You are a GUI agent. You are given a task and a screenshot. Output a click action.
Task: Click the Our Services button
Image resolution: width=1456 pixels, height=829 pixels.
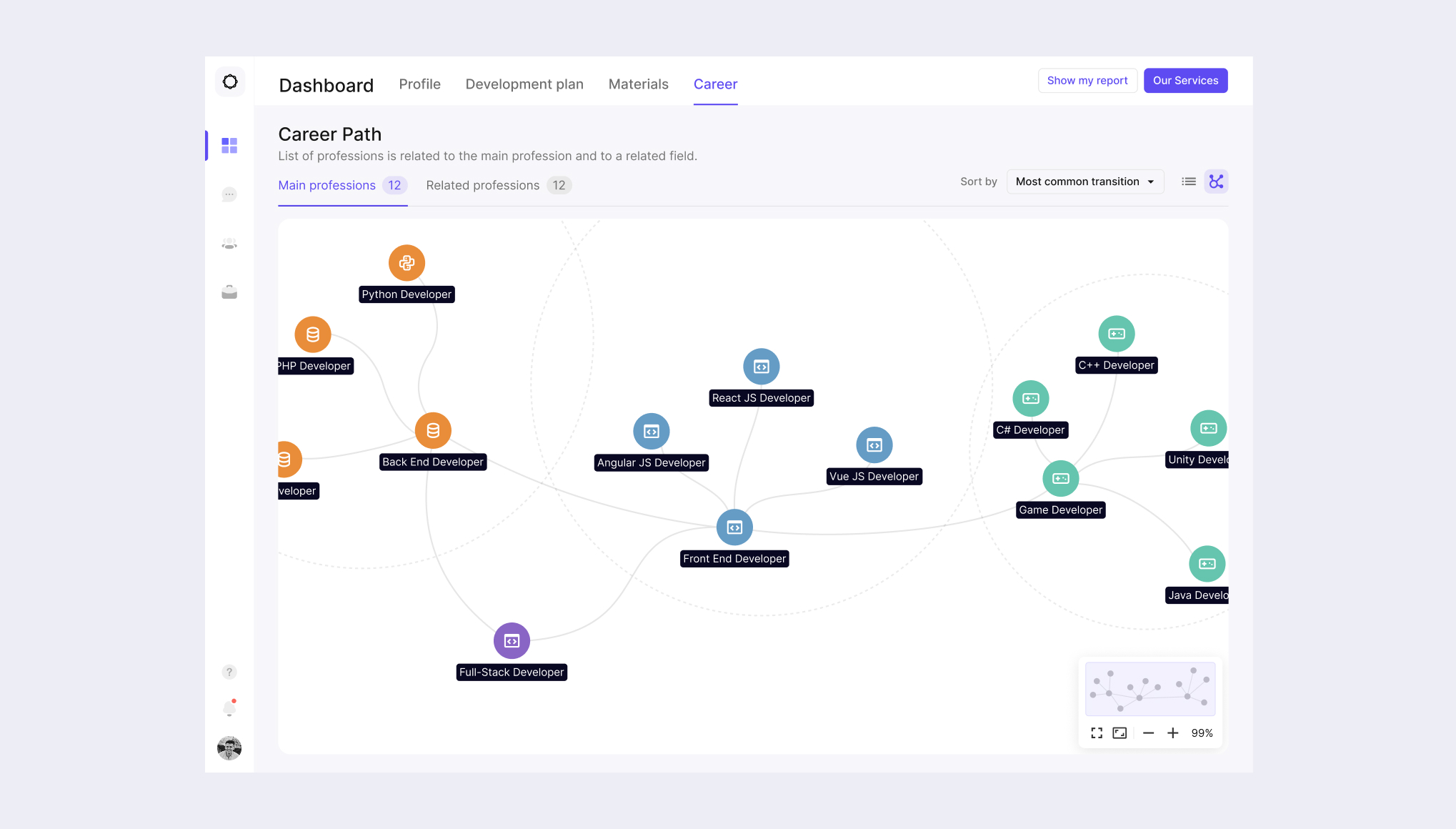1185,81
